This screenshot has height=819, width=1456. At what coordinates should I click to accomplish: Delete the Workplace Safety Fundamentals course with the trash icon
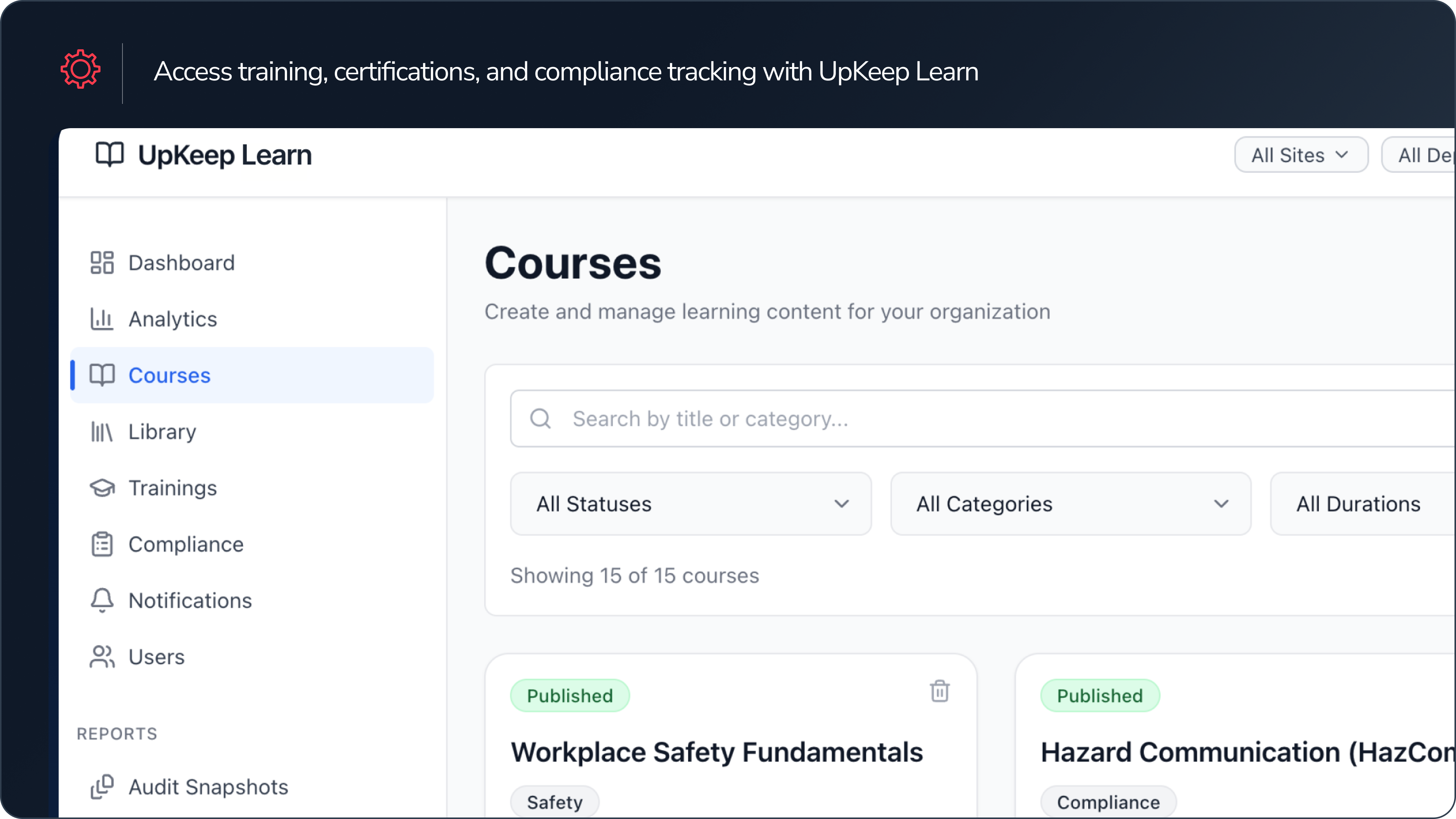(x=940, y=691)
